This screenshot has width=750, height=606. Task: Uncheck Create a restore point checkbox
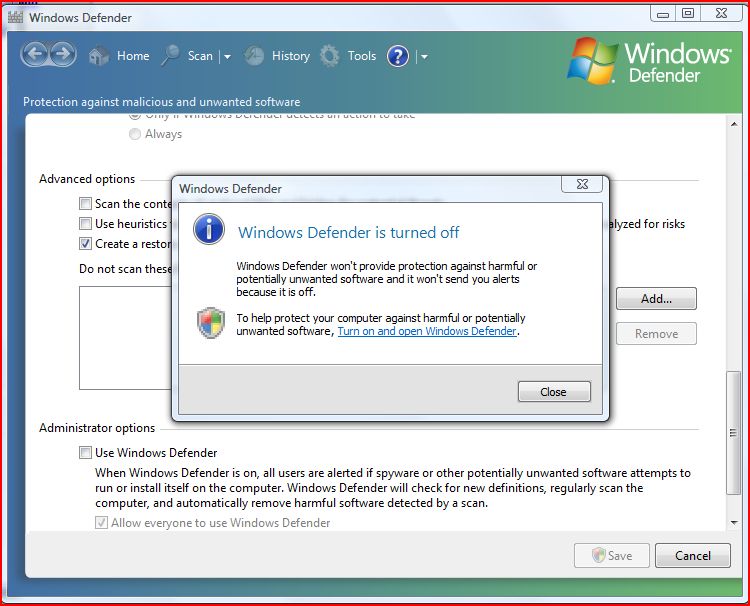click(85, 243)
